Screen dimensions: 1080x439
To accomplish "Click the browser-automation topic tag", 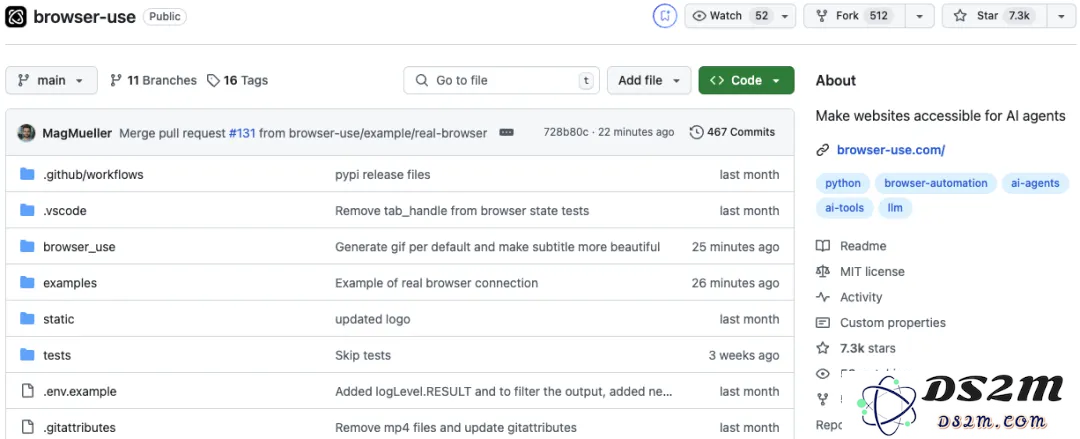I will click(935, 183).
